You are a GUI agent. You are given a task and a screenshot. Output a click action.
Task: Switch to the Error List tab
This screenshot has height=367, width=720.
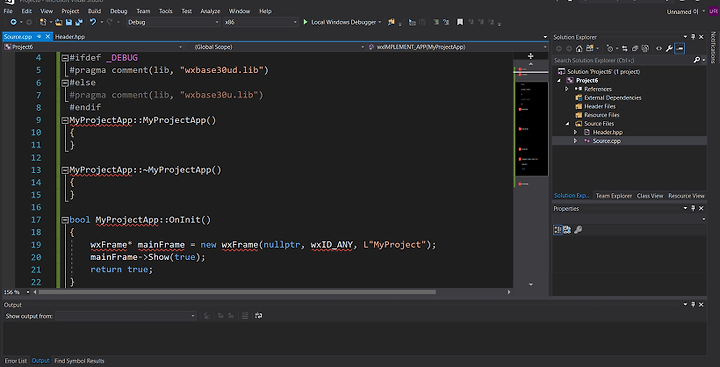tap(16, 361)
